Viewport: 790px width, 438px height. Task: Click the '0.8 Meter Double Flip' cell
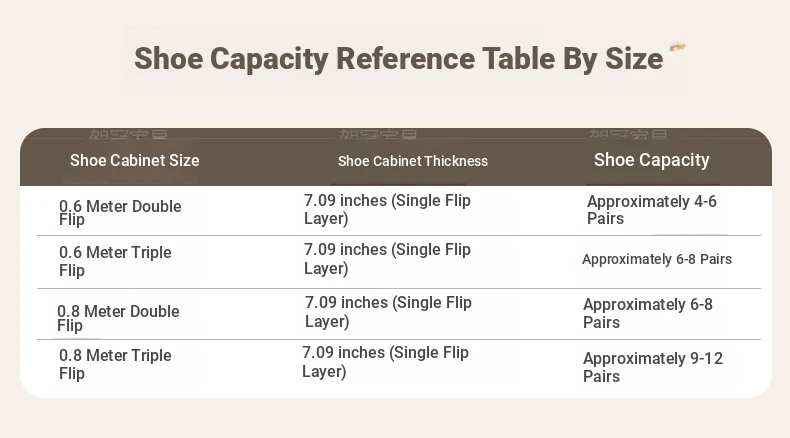[x=118, y=318]
